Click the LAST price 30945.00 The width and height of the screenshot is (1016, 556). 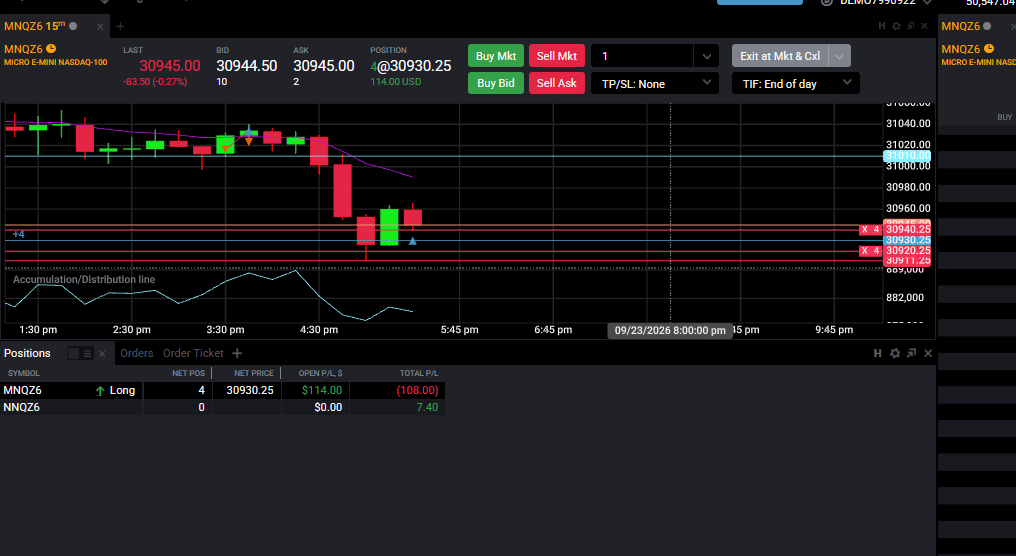tap(170, 66)
